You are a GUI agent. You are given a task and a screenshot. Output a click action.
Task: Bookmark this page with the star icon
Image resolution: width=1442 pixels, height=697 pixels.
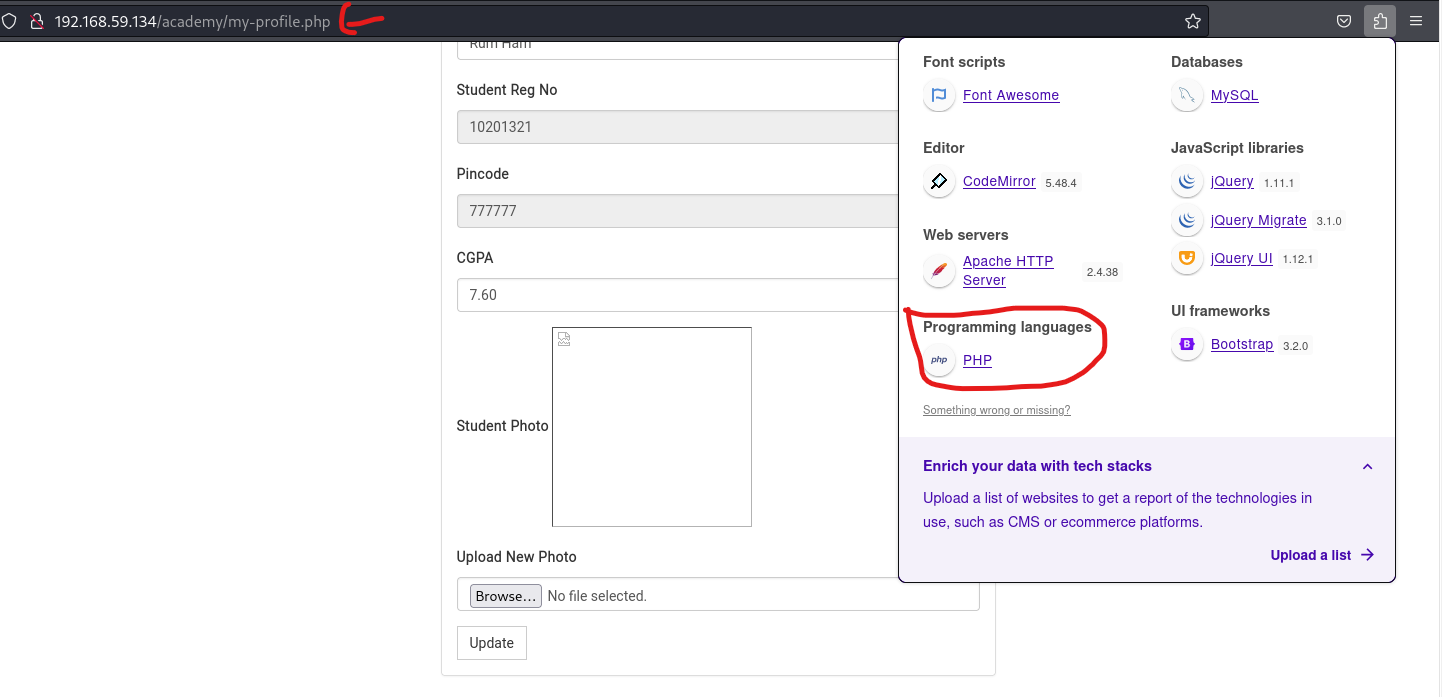(x=1192, y=21)
